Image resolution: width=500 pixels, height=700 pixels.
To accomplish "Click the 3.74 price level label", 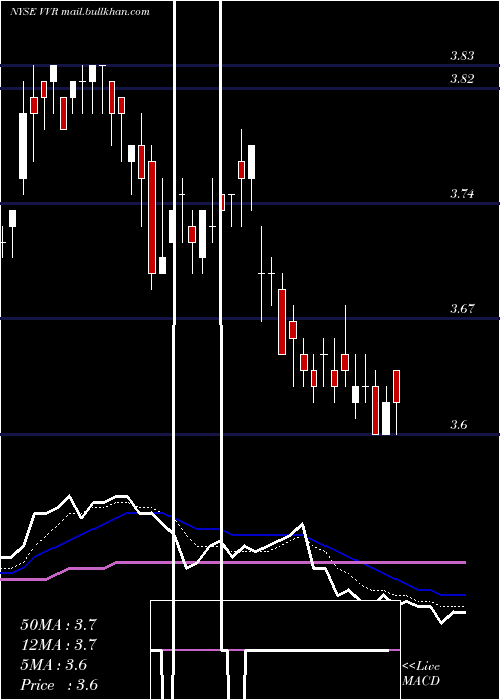I will click(x=462, y=194).
